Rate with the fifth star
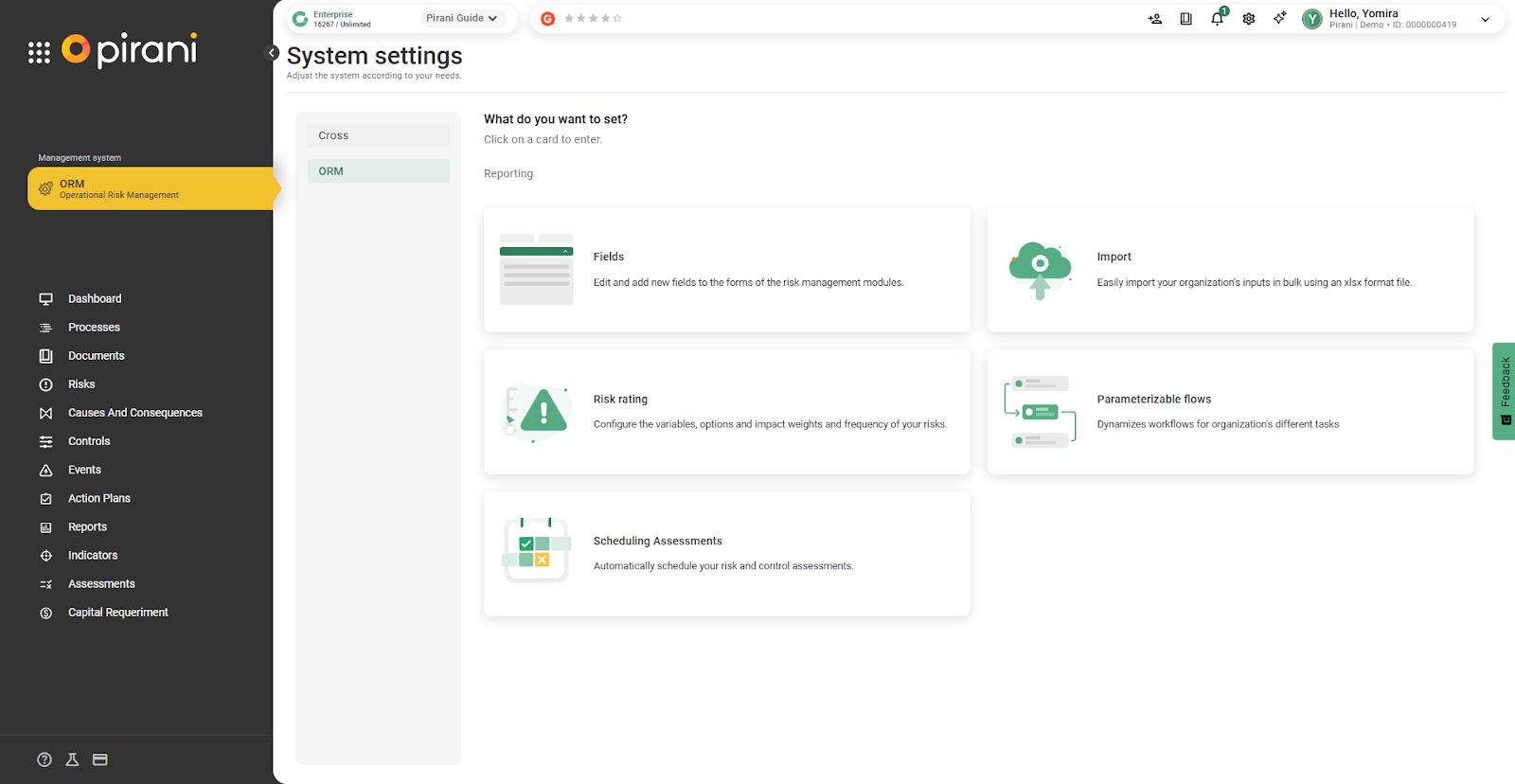 (x=617, y=19)
